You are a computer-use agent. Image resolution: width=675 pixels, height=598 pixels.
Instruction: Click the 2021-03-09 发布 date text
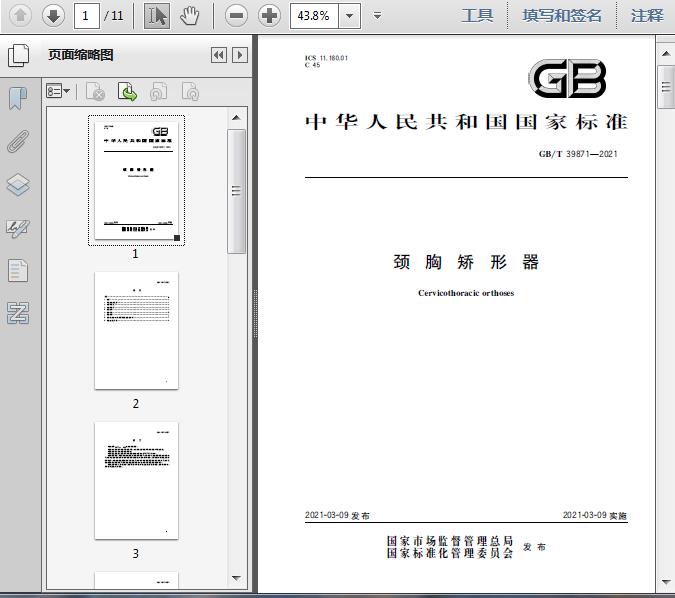point(337,515)
